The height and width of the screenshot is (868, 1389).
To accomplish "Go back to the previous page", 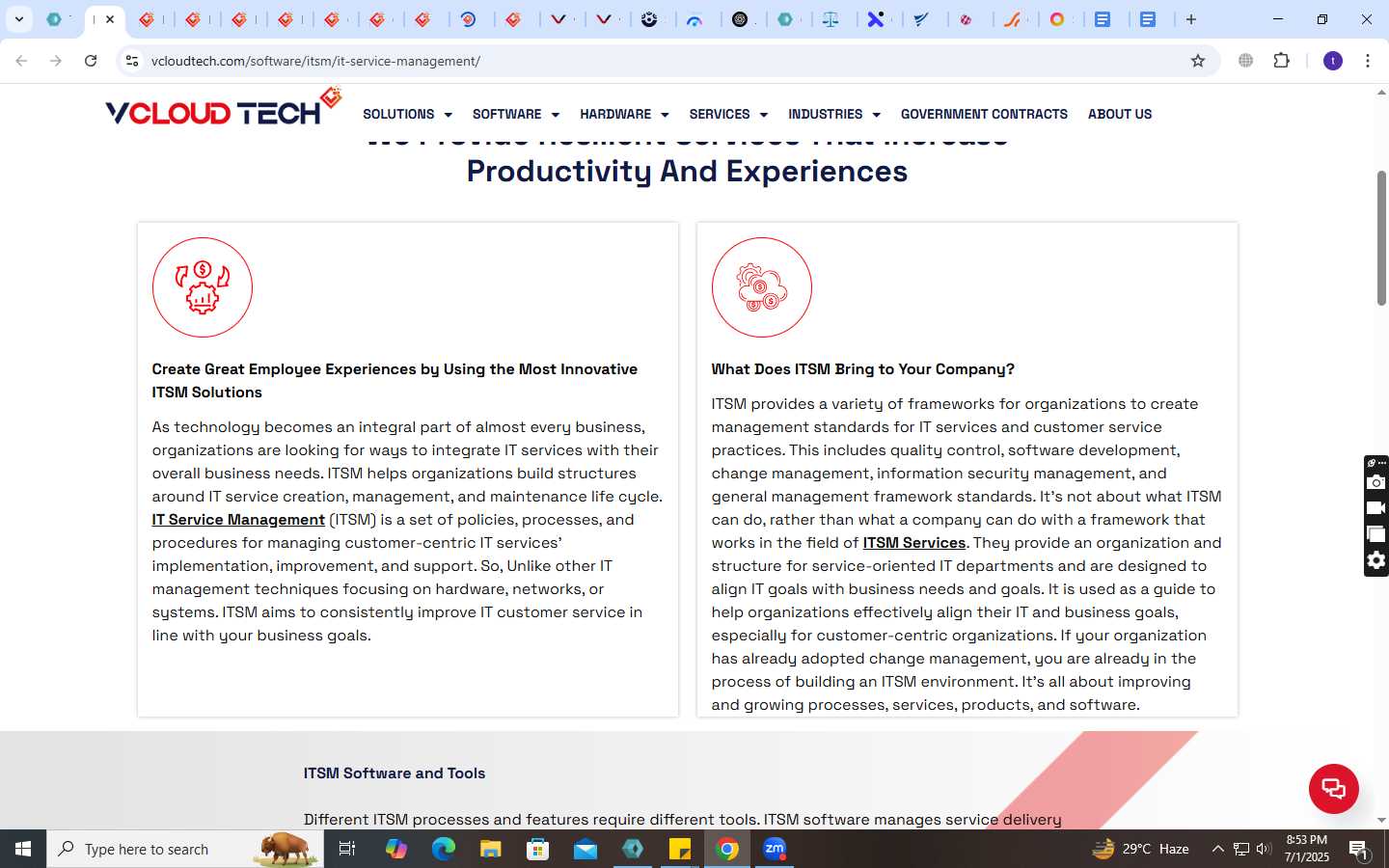I will 21,61.
